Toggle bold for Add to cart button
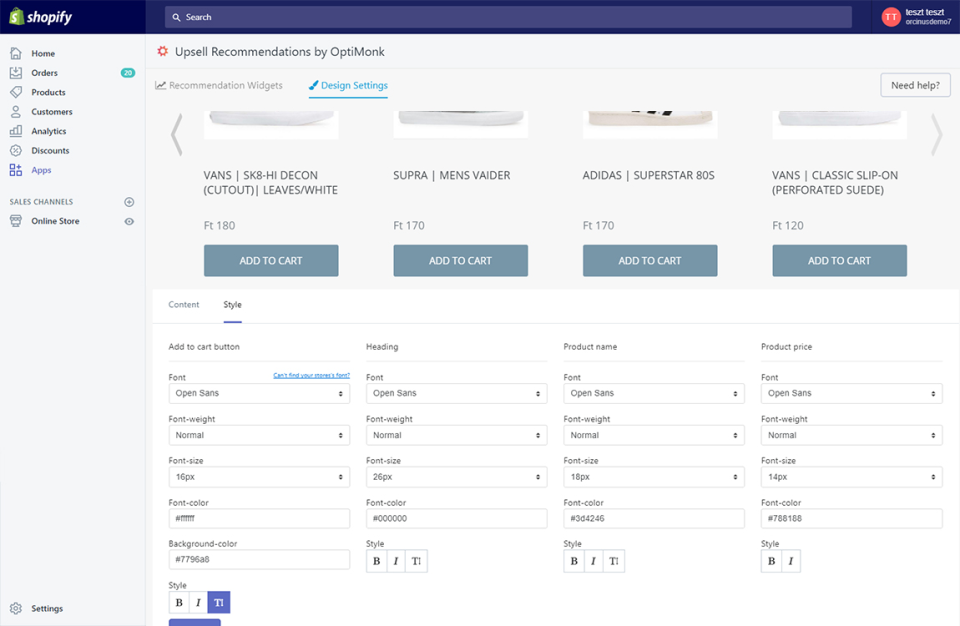Viewport: 960px width, 626px height. (179, 603)
